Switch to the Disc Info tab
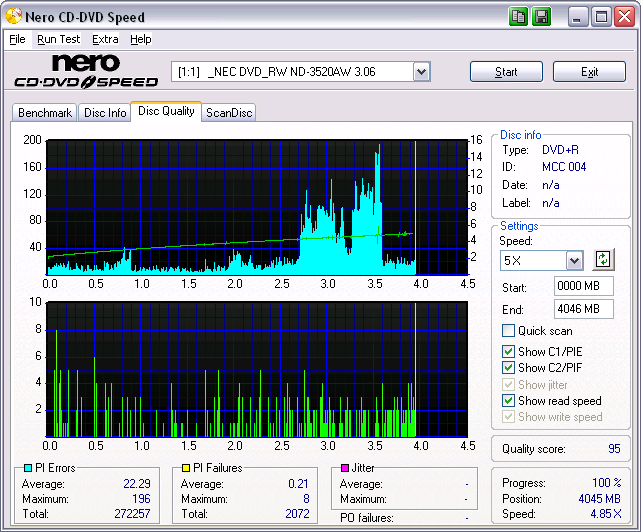 [x=105, y=112]
